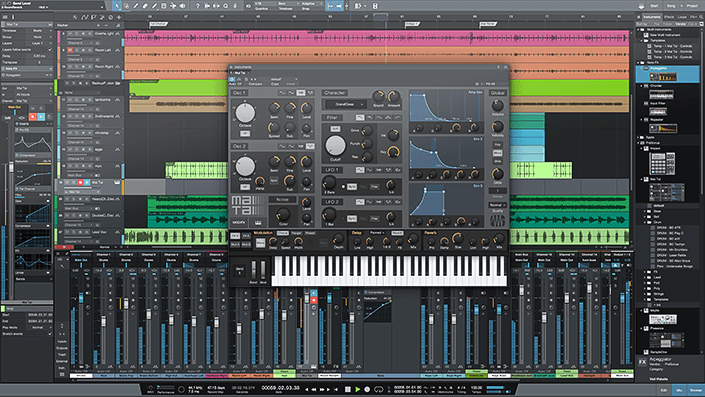The width and height of the screenshot is (705, 397).
Task: Select the Listen speaker tool
Action: (183, 6)
